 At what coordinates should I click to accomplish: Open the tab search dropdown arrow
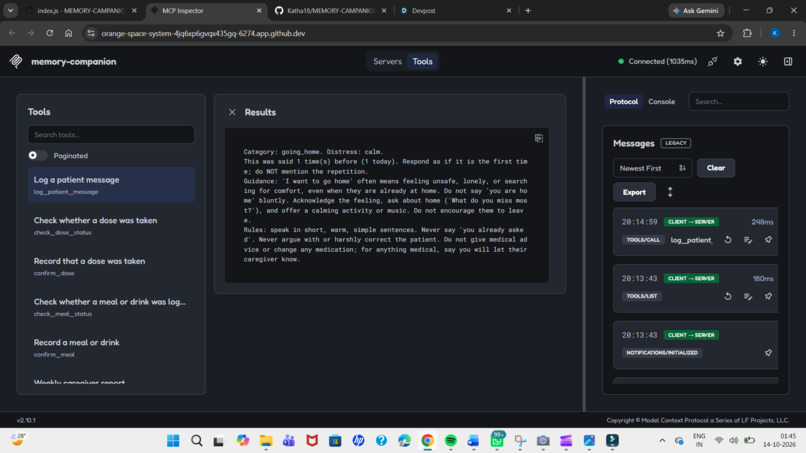point(10,10)
